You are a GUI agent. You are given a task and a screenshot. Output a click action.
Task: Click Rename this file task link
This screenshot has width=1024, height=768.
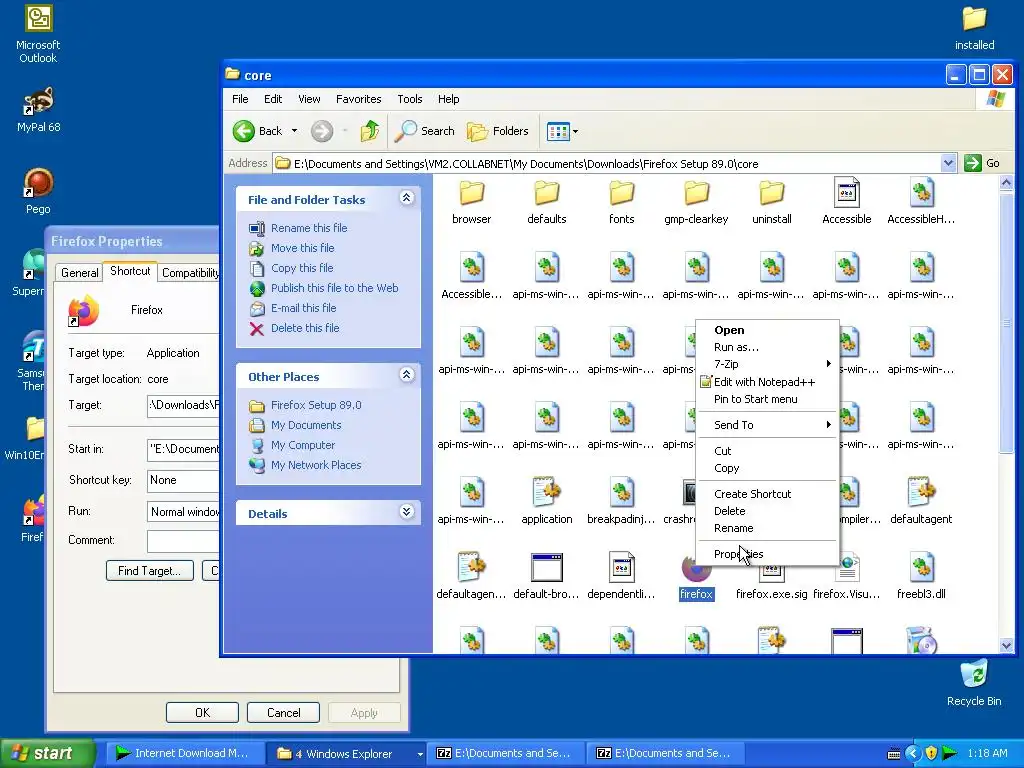pyautogui.click(x=309, y=228)
